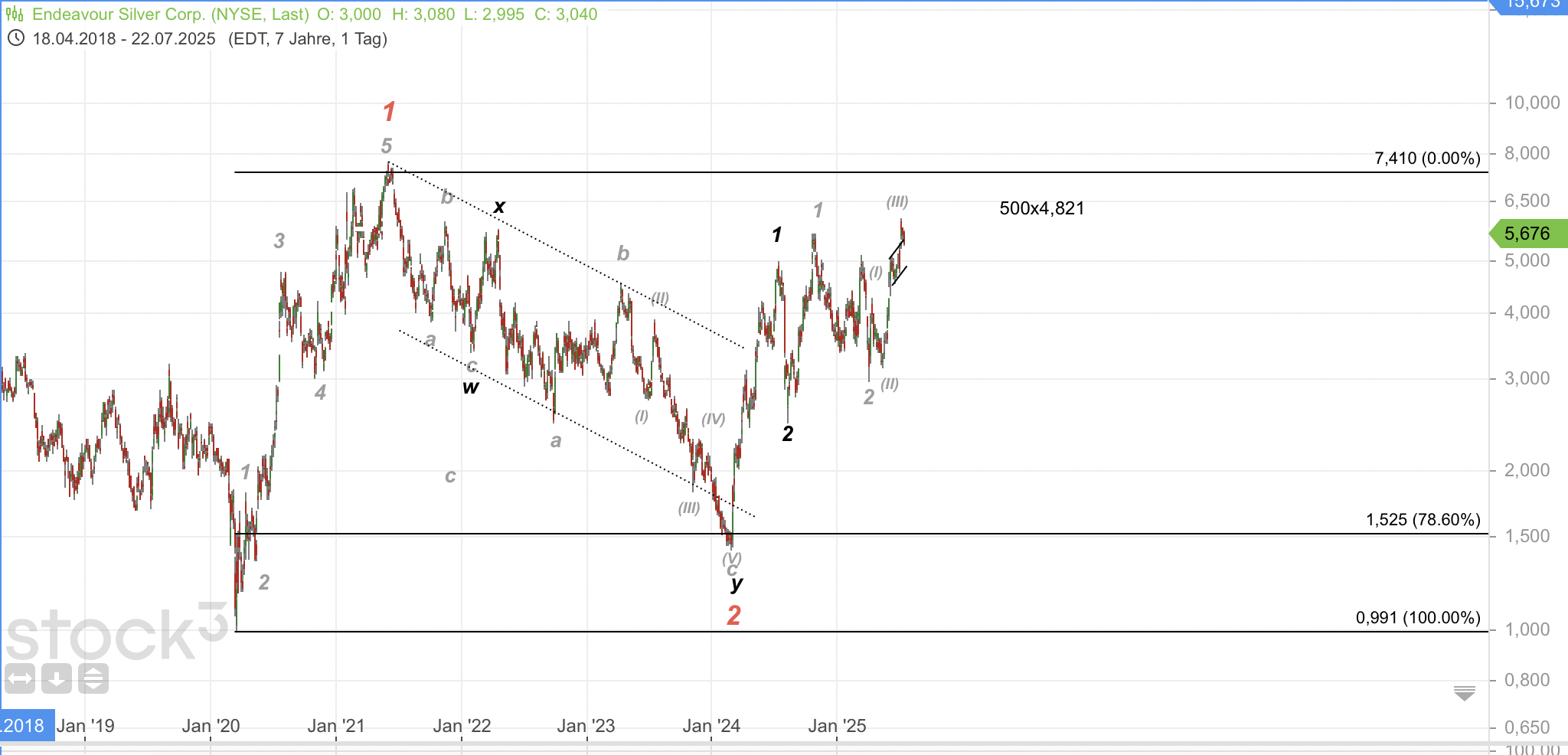This screenshot has width=1568, height=755.
Task: Click the 18.04.2018 - 22.07.2025 date range text
Action: 124,38
